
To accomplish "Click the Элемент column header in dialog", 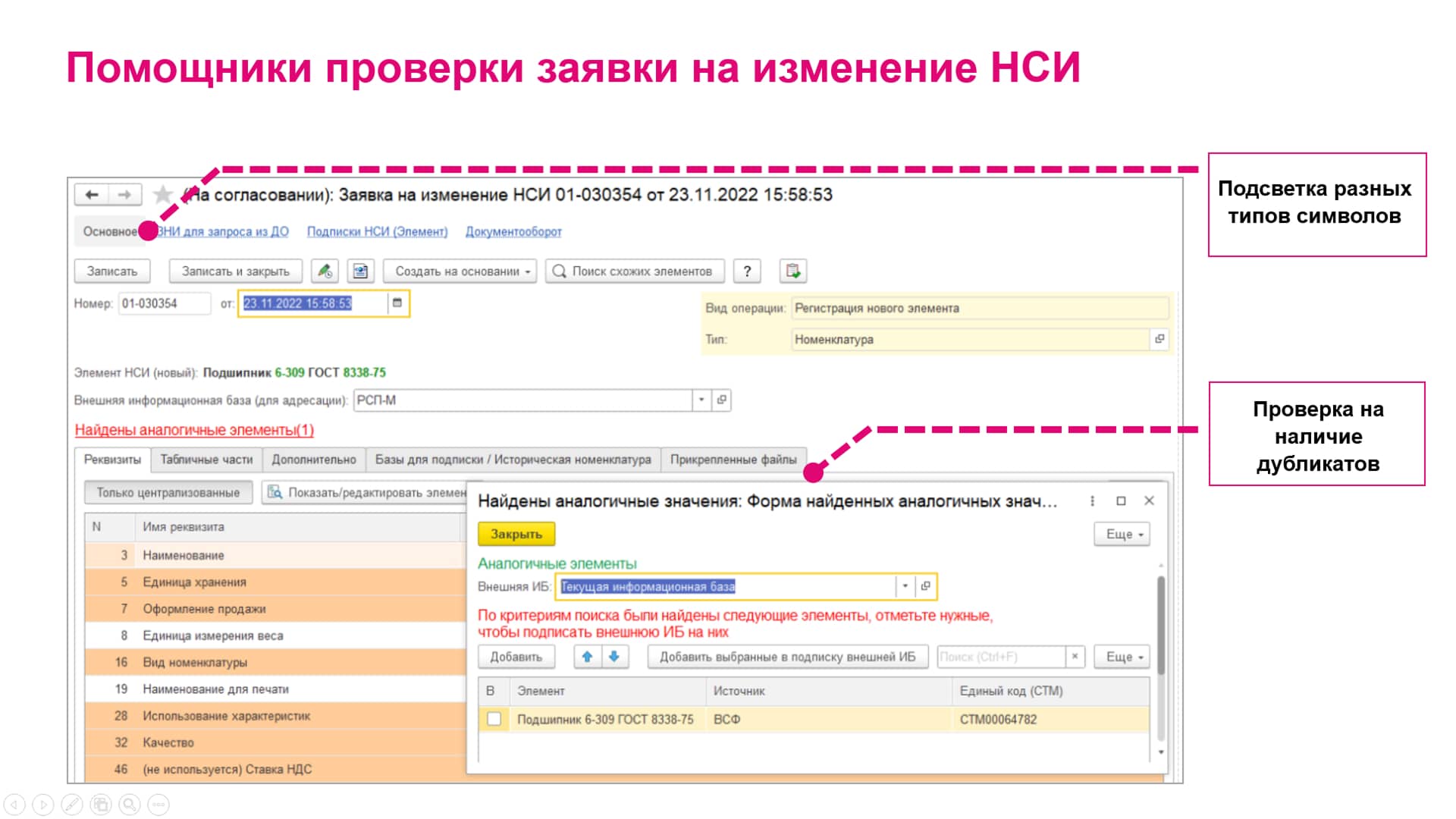I will [x=608, y=691].
